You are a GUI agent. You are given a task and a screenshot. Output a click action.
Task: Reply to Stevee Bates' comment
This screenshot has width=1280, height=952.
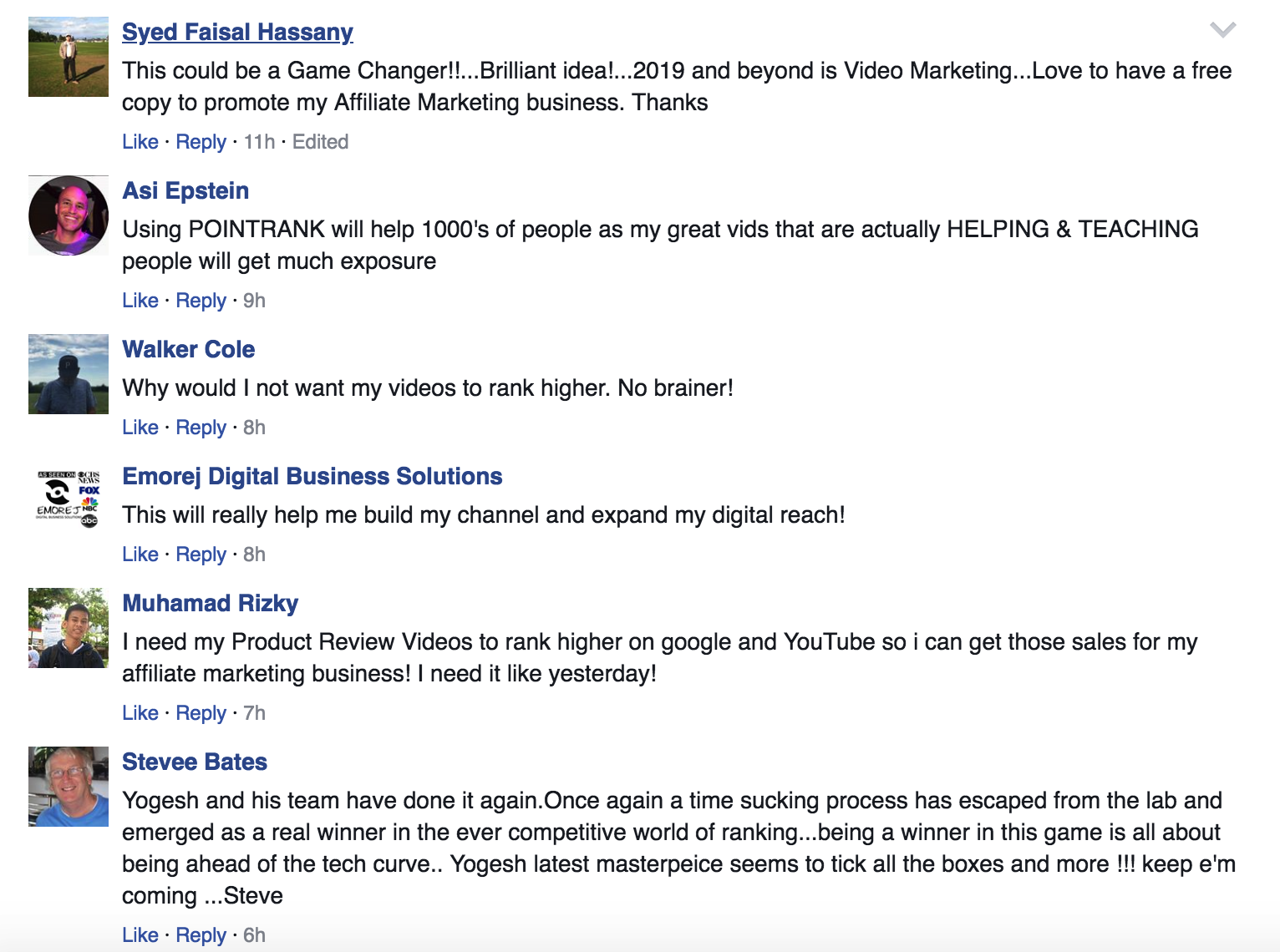(x=201, y=935)
